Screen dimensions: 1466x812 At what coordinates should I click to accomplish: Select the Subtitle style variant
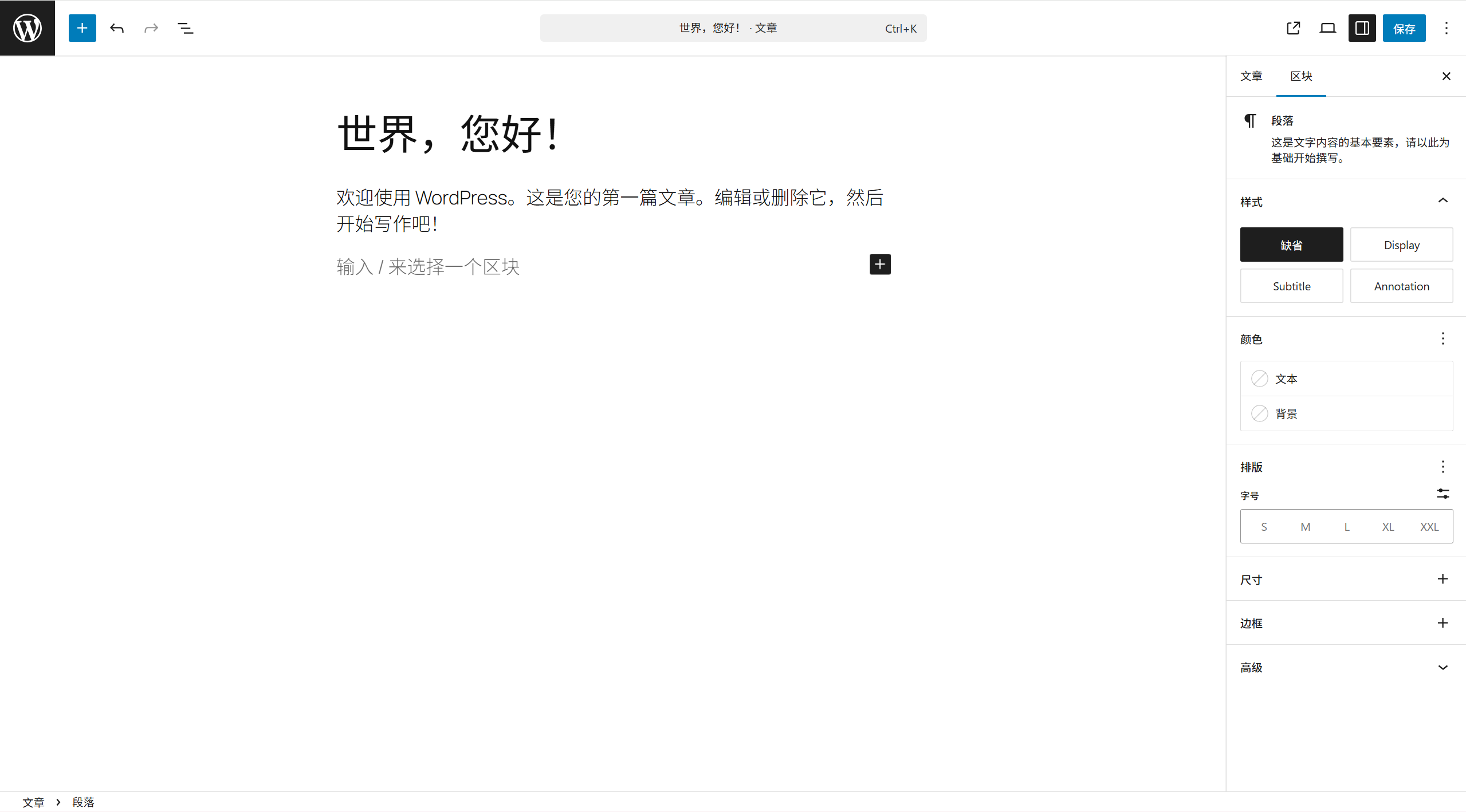[x=1291, y=286]
